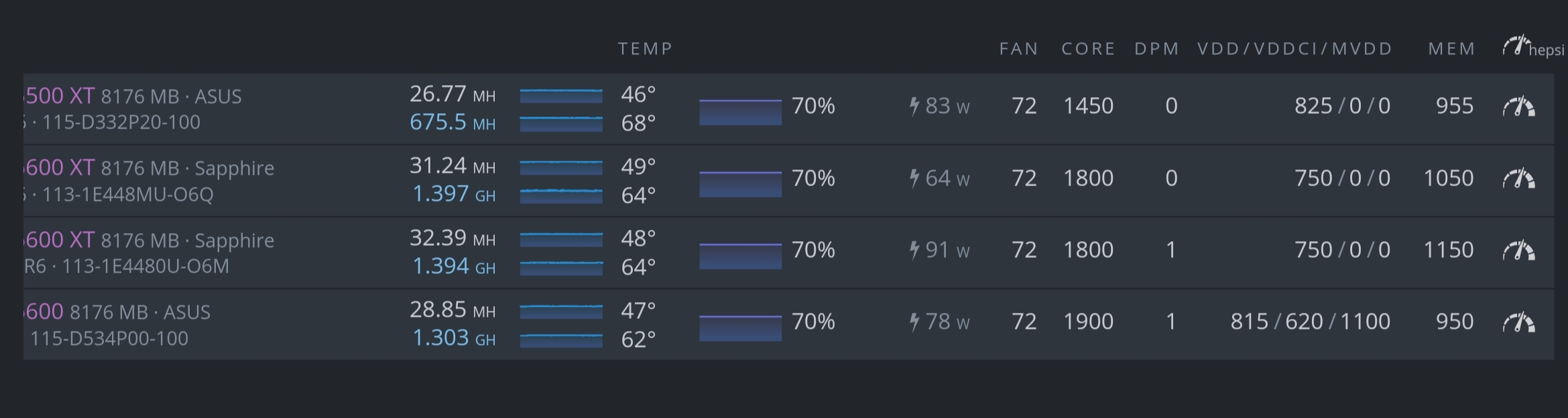Click the lightning icon beside 78 w
Image resolution: width=1568 pixels, height=418 pixels.
point(914,322)
